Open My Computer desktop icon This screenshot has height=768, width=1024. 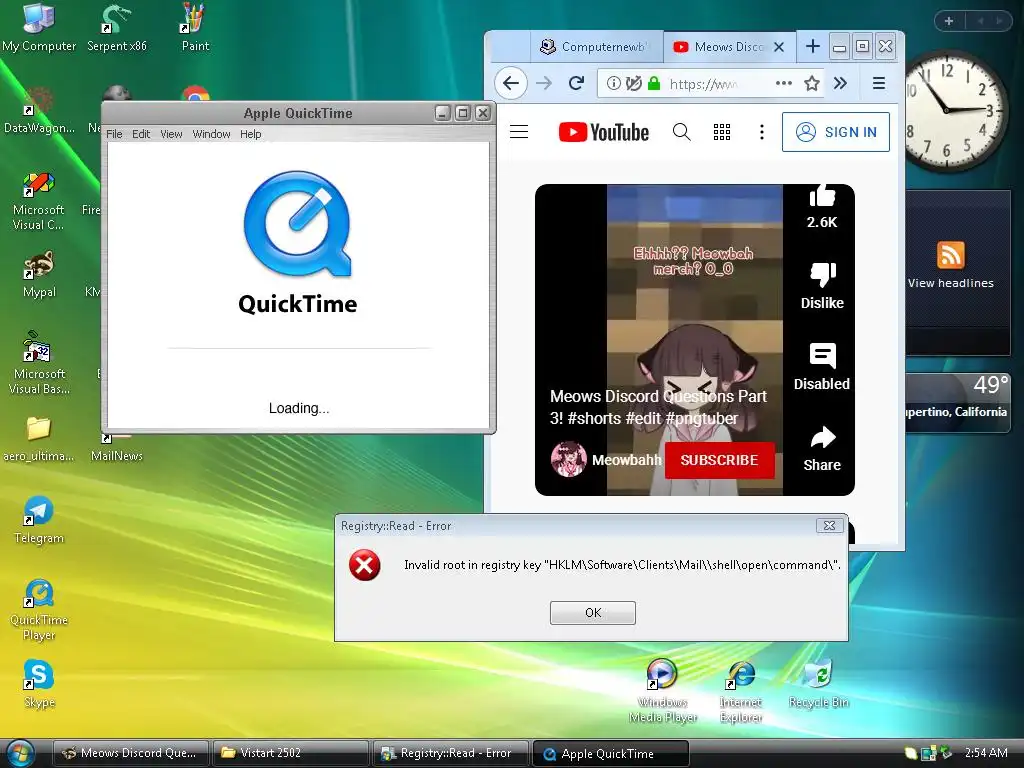(x=39, y=26)
